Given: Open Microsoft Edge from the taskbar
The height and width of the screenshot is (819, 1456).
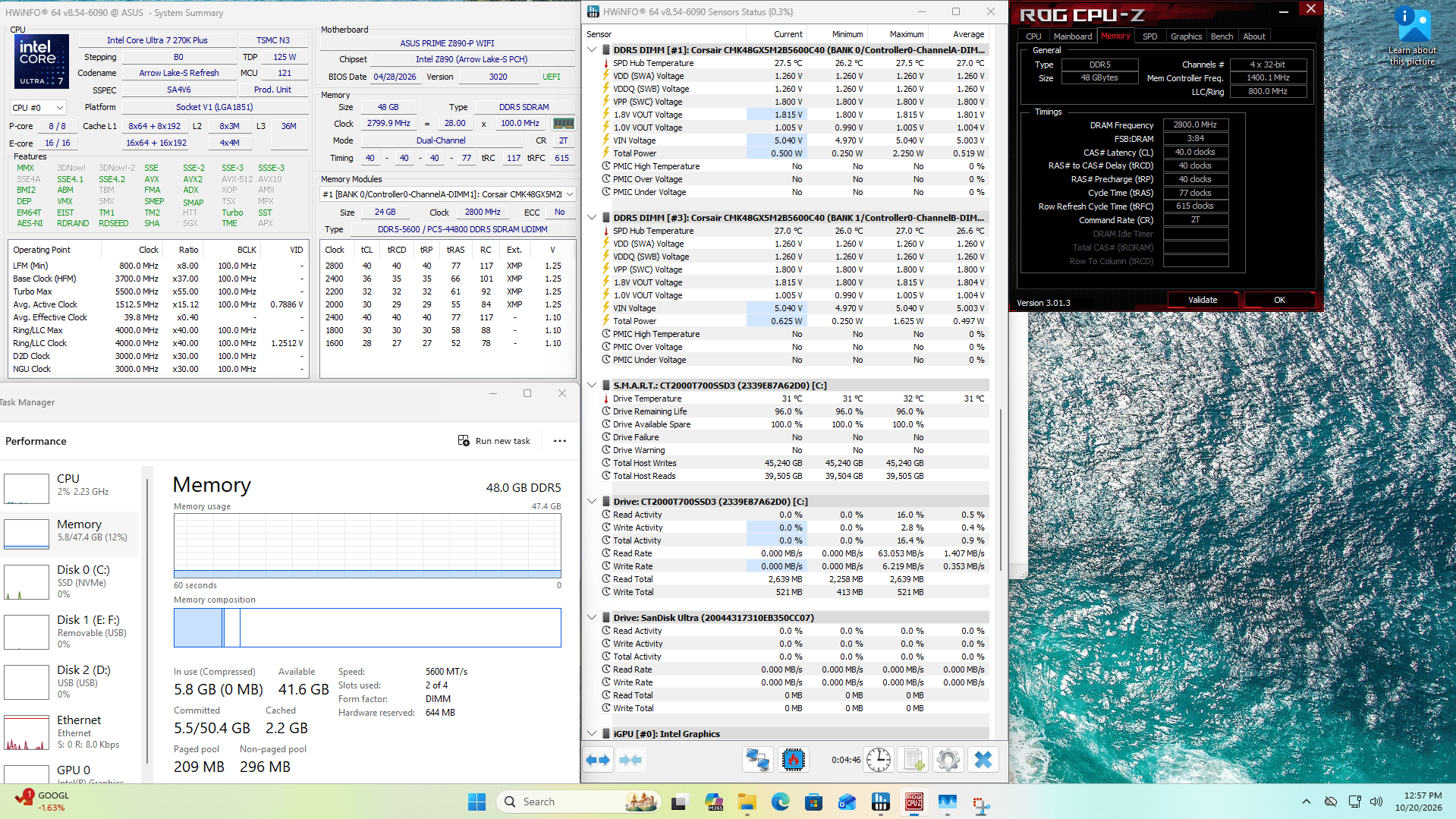Looking at the screenshot, I should (780, 802).
